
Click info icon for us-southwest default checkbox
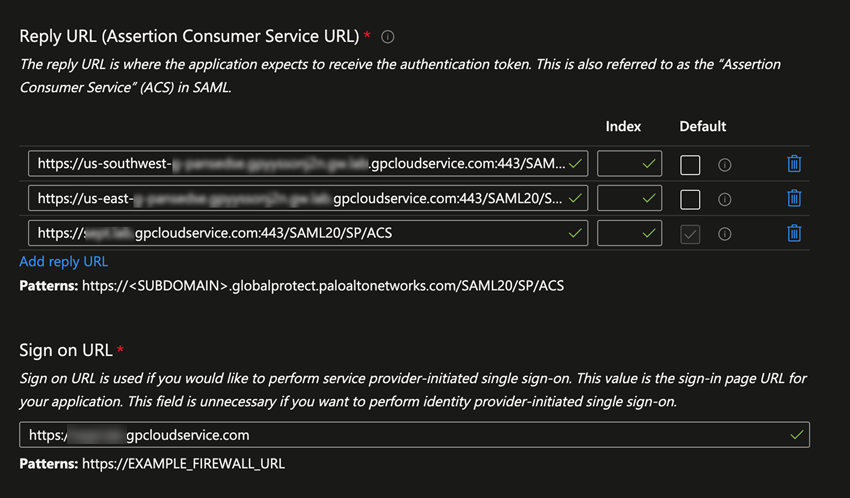725,165
